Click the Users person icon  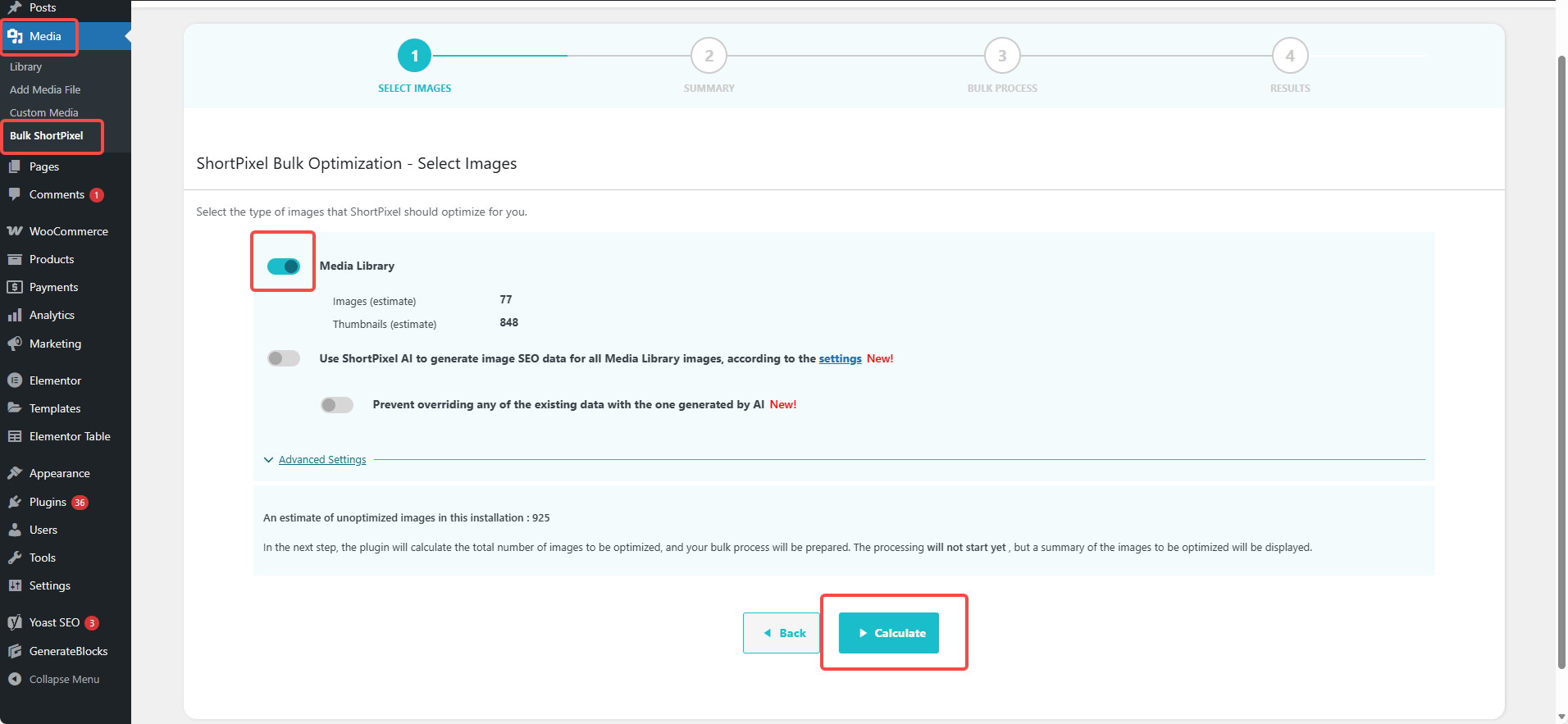(15, 530)
